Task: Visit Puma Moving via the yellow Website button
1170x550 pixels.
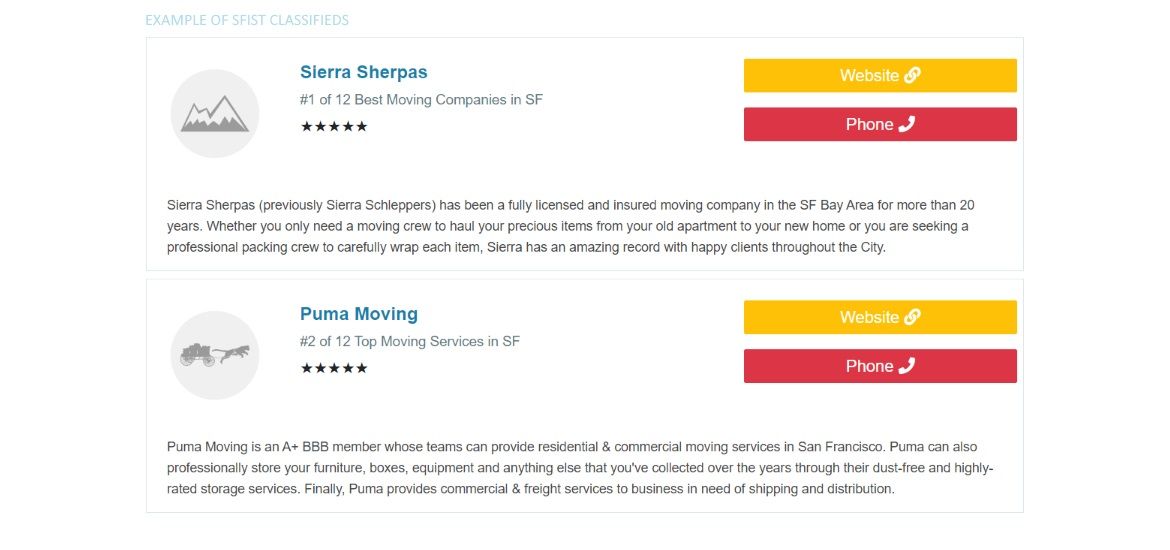Action: [x=880, y=317]
